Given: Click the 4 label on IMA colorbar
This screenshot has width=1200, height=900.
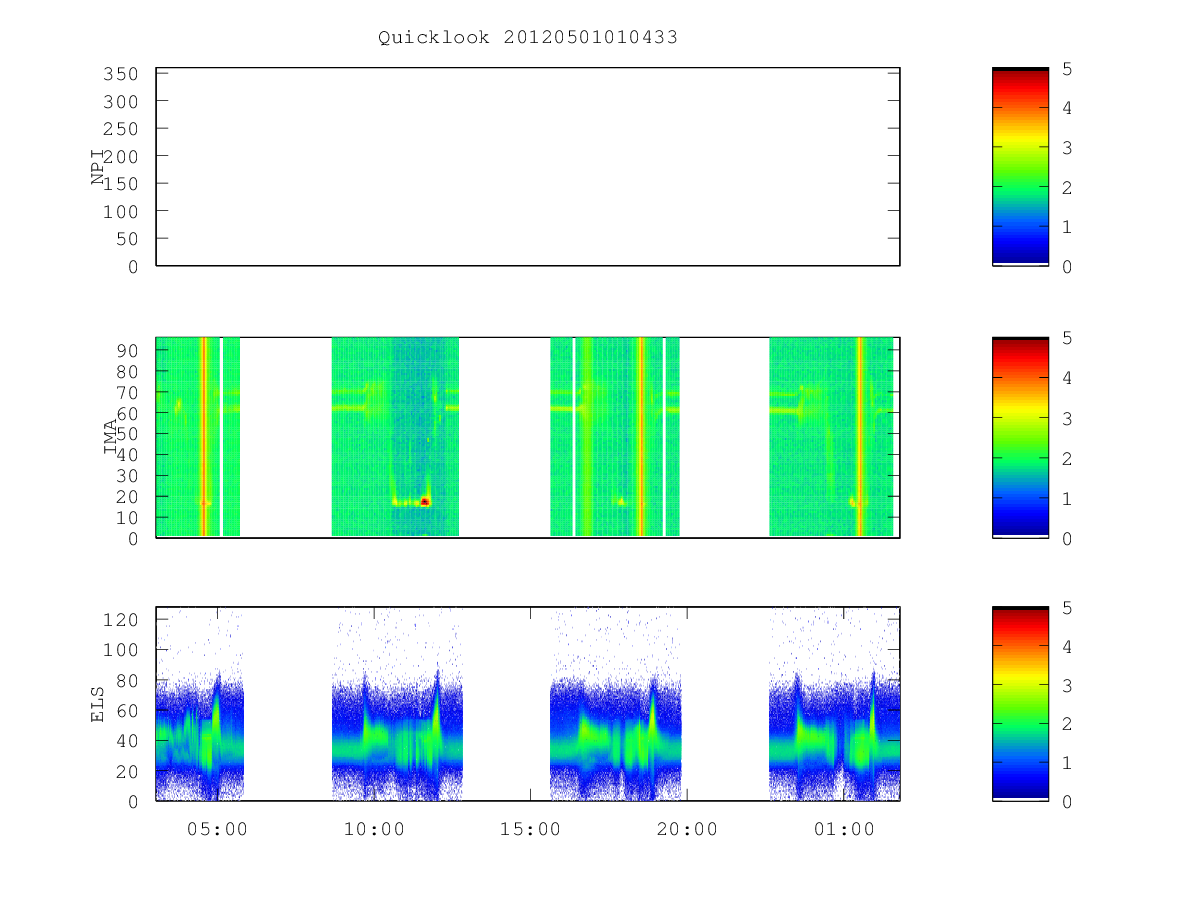Looking at the screenshot, I should (1068, 378).
